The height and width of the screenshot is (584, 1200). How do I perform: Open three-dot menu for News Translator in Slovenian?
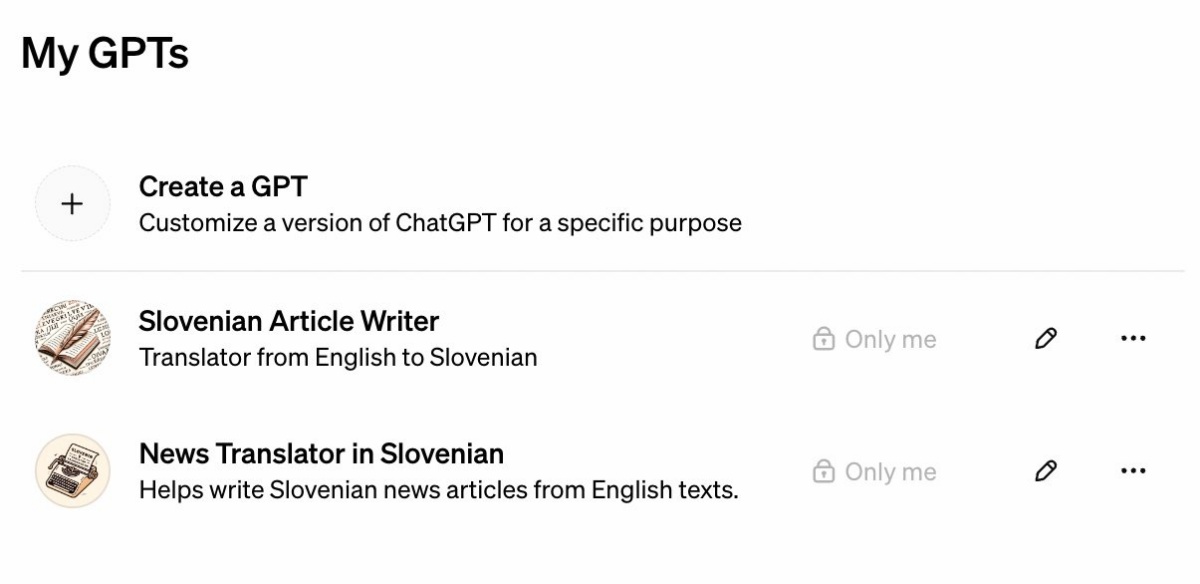coord(1133,470)
